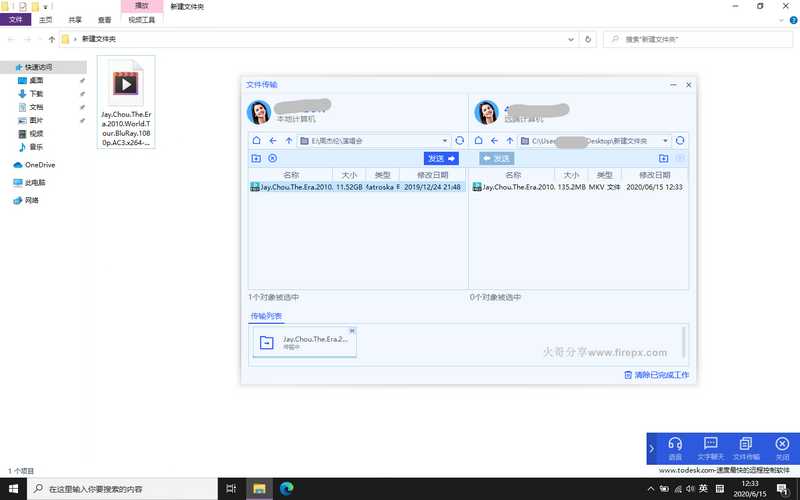The width and height of the screenshot is (800, 500).
Task: Sort remote files by 类型 column
Action: click(x=605, y=175)
